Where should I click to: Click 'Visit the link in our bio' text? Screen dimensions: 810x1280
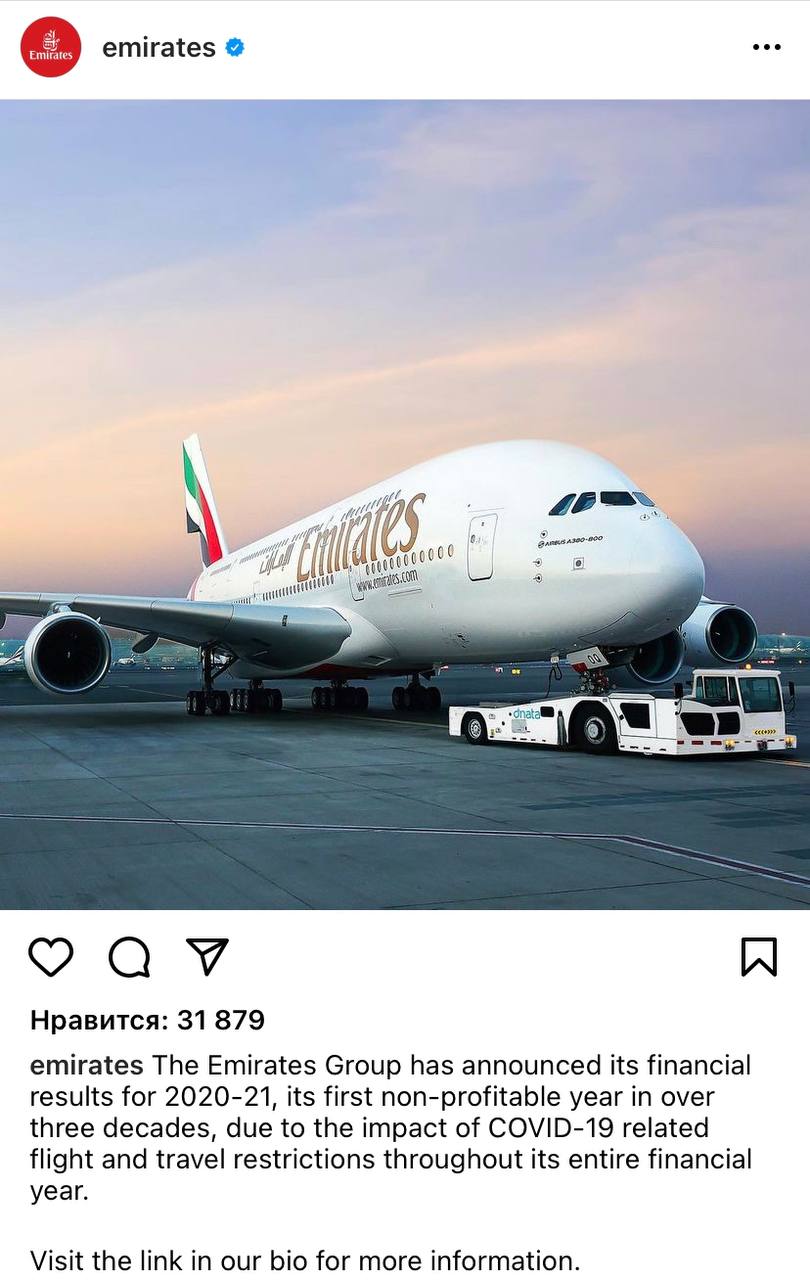pos(305,1260)
